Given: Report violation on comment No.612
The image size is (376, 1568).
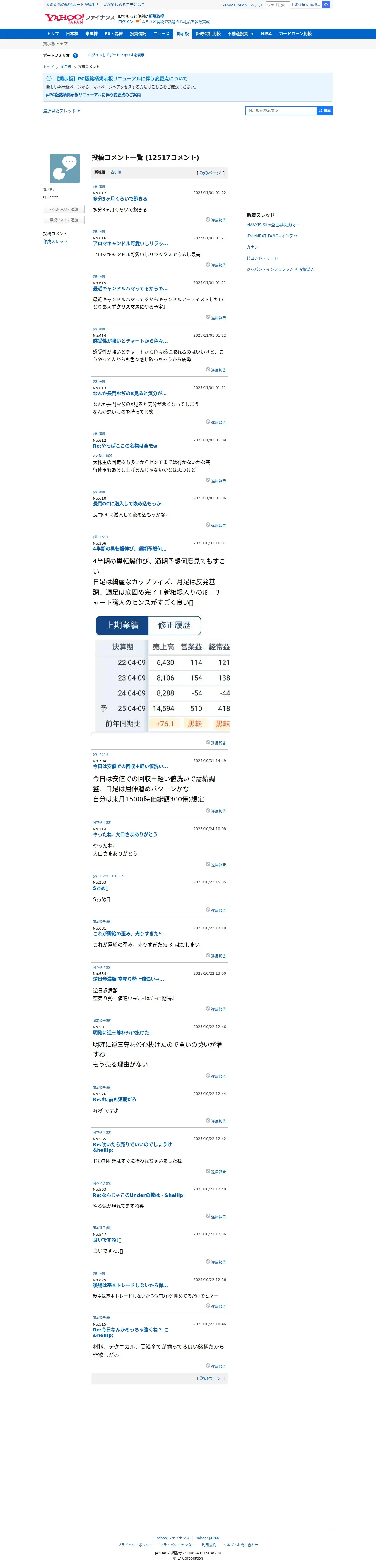Looking at the screenshot, I should [x=216, y=481].
